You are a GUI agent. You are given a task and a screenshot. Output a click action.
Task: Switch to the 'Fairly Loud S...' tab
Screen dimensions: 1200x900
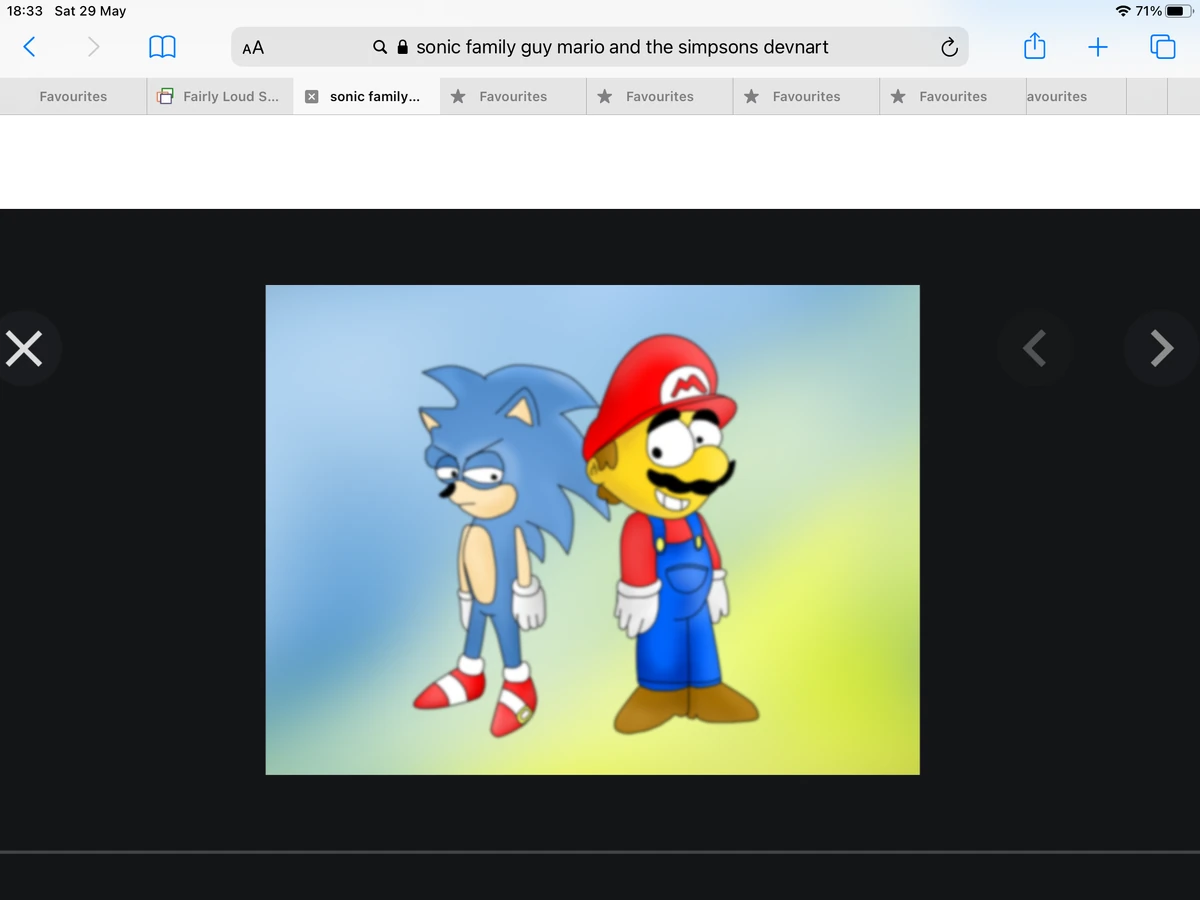point(219,96)
